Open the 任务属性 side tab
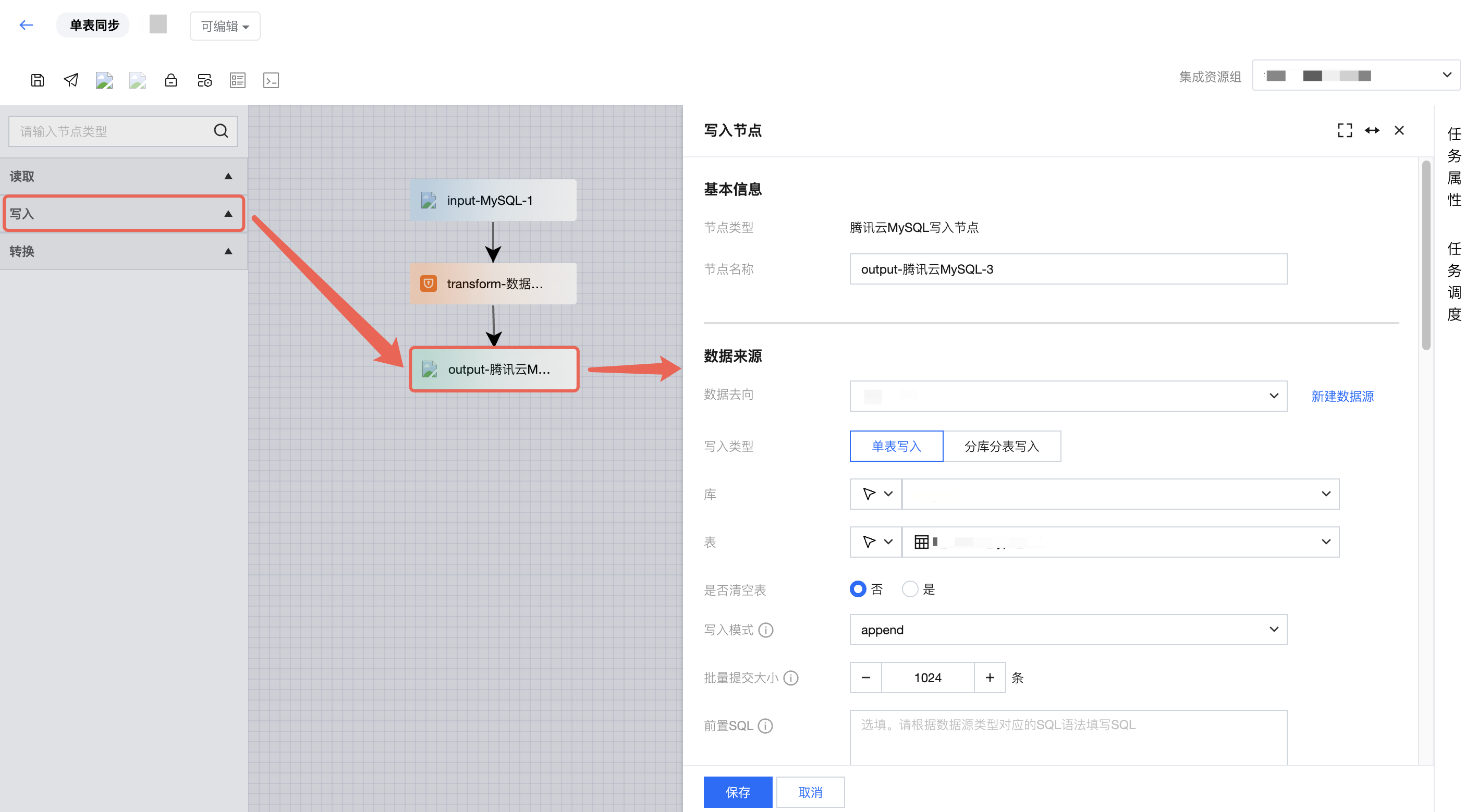This screenshot has height=812, width=1465. (x=1454, y=167)
